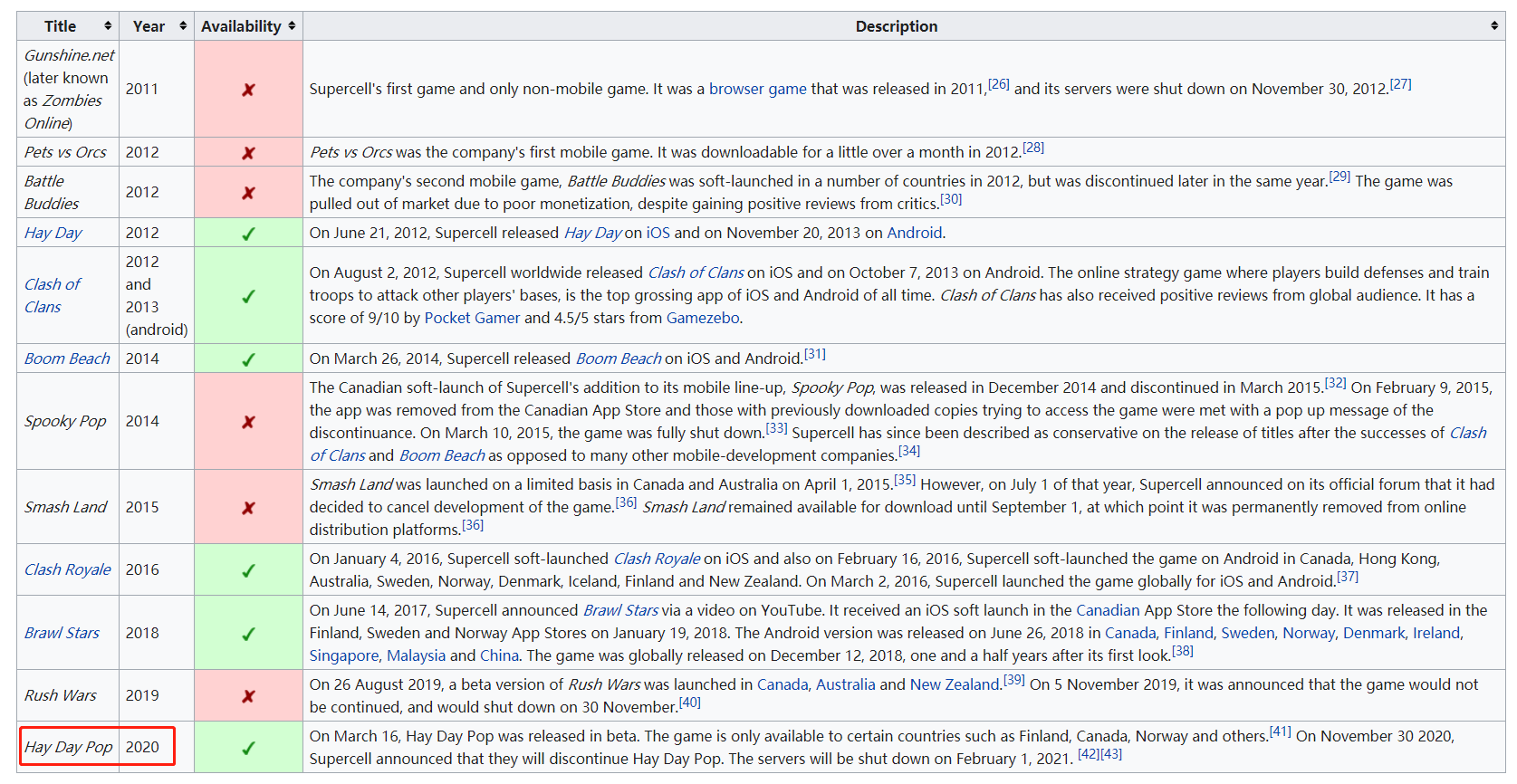The width and height of the screenshot is (1517, 784).
Task: Click green check in Brawl Stars row
Action: [248, 634]
